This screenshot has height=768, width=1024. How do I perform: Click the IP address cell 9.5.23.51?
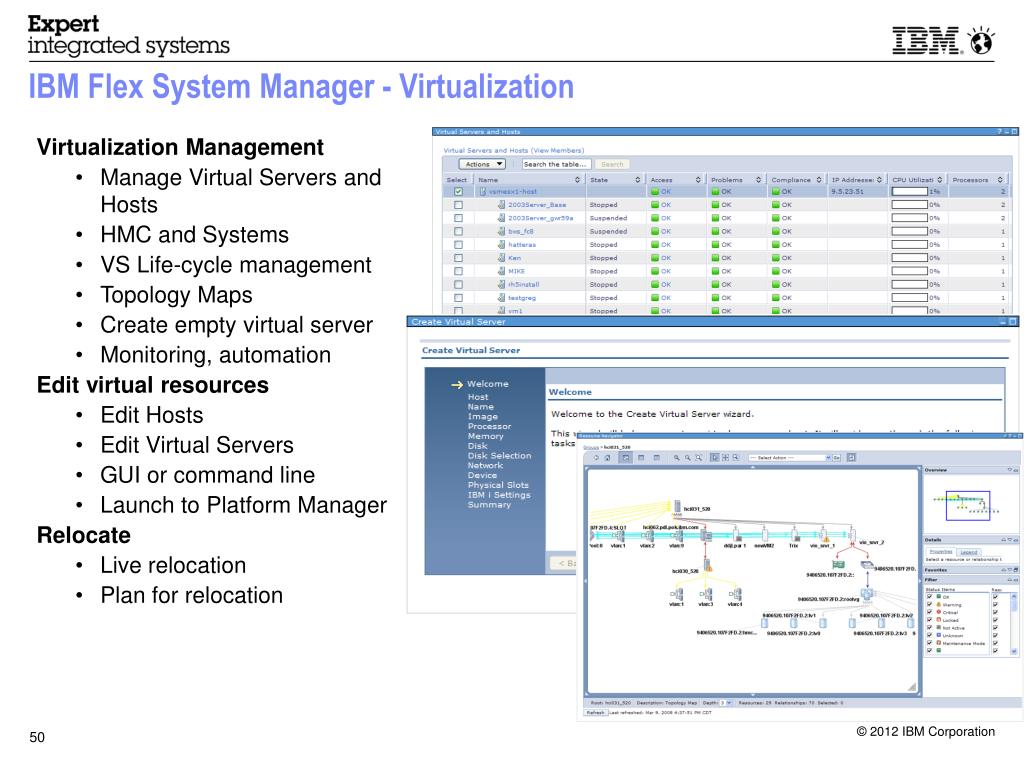[x=847, y=191]
